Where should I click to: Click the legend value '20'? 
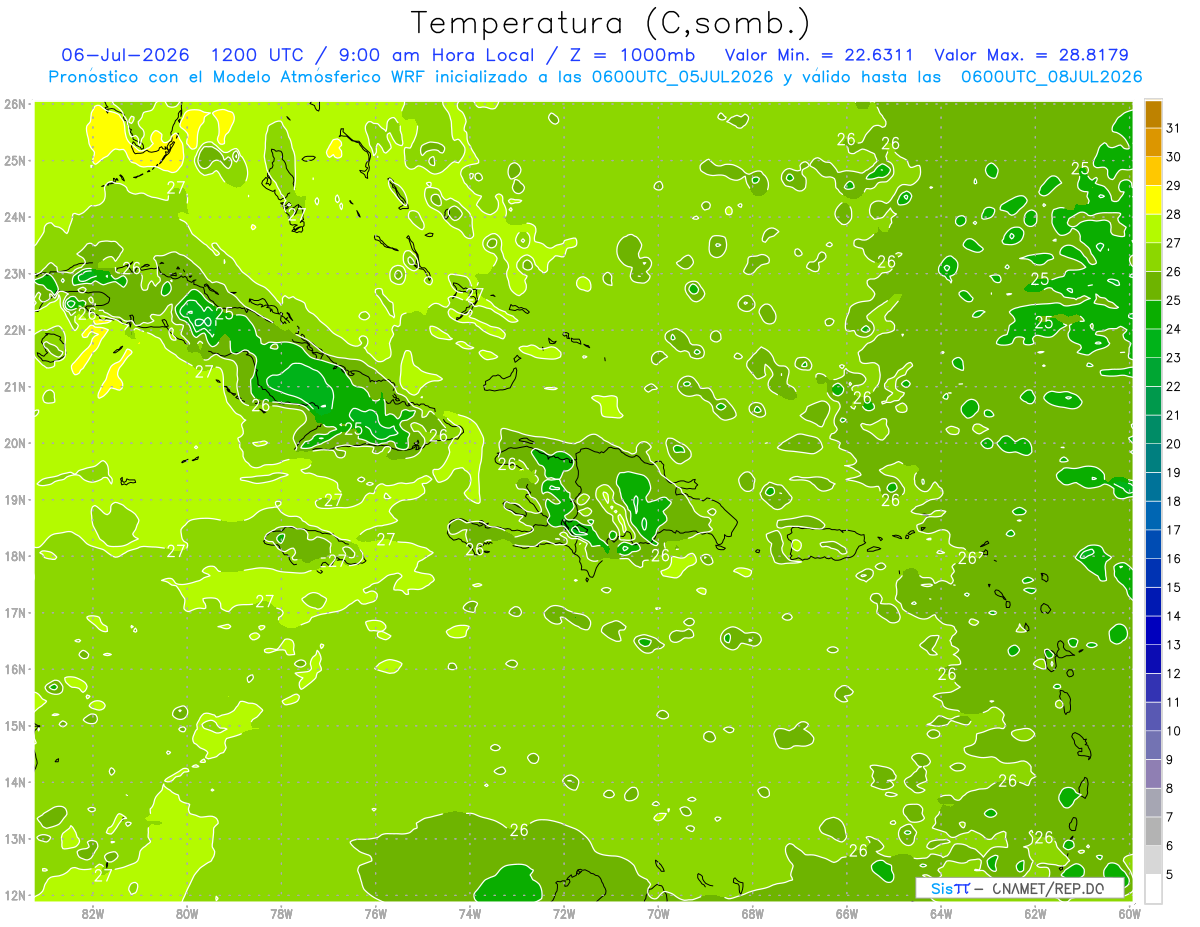tap(1174, 444)
